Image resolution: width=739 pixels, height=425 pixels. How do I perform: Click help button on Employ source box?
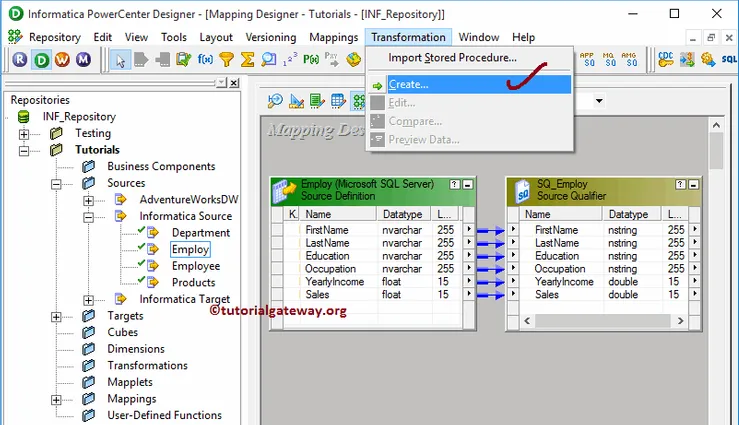(x=454, y=184)
